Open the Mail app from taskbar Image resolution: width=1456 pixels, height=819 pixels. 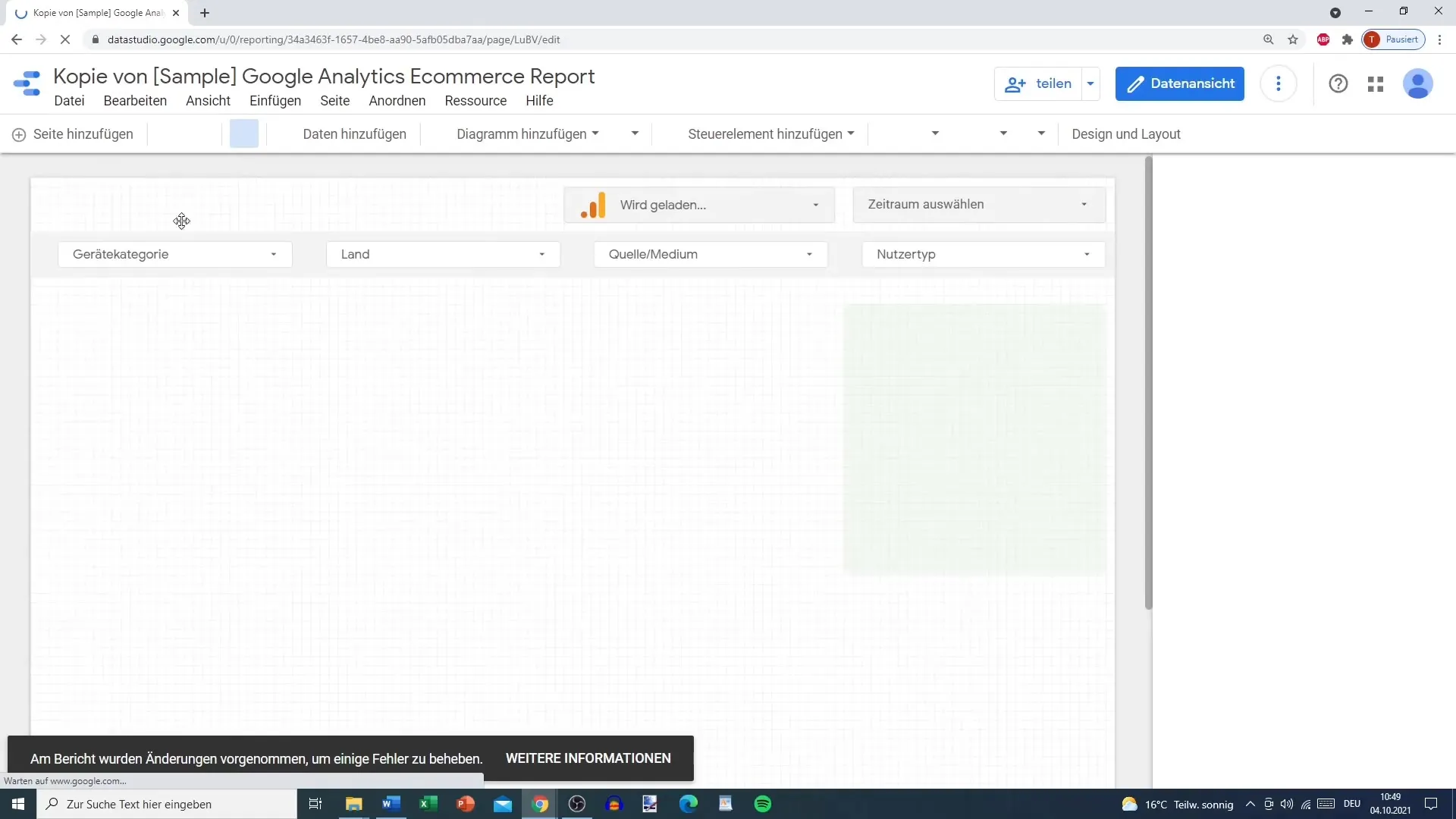coord(503,804)
